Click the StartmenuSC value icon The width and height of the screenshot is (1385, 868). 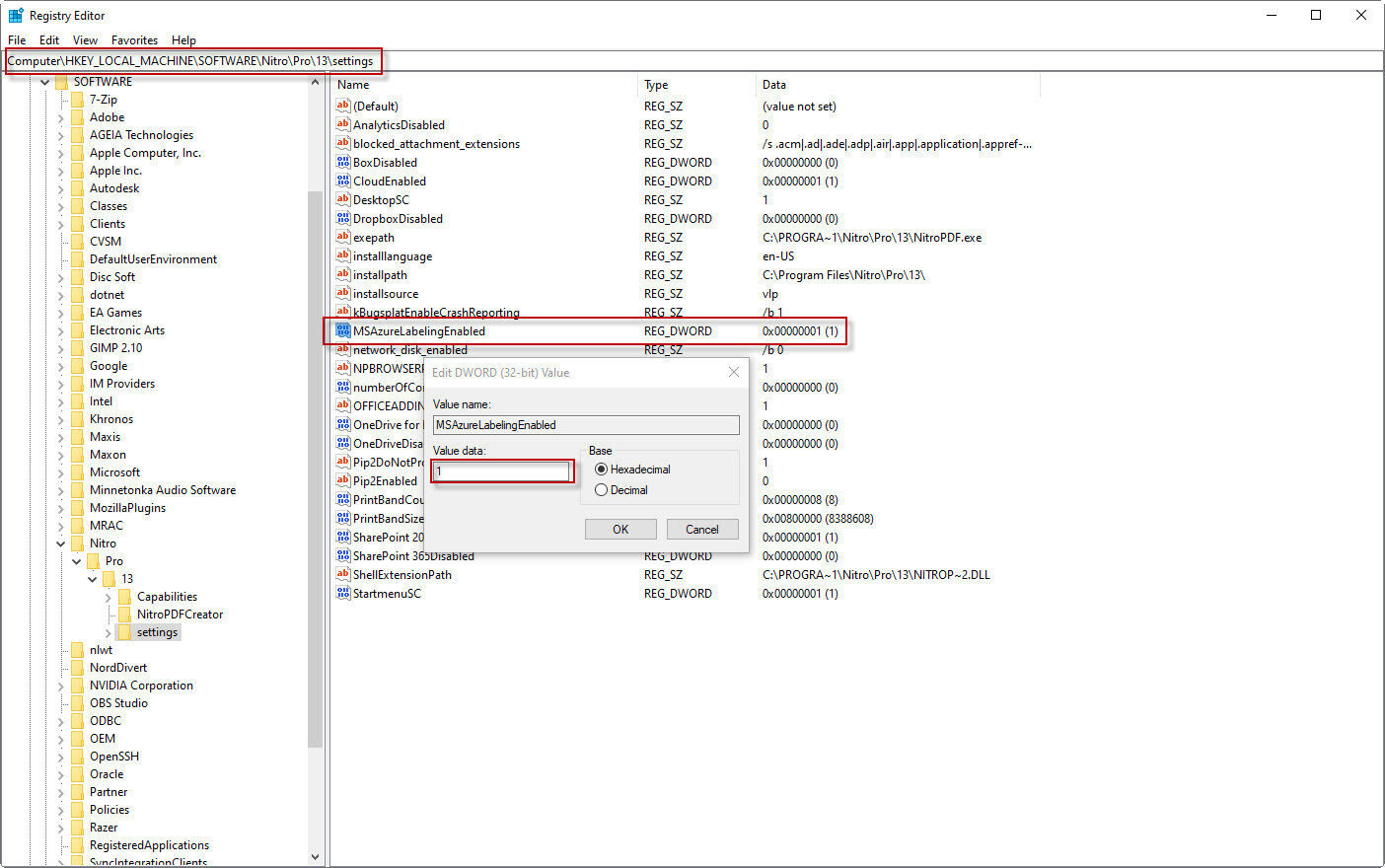[x=342, y=593]
